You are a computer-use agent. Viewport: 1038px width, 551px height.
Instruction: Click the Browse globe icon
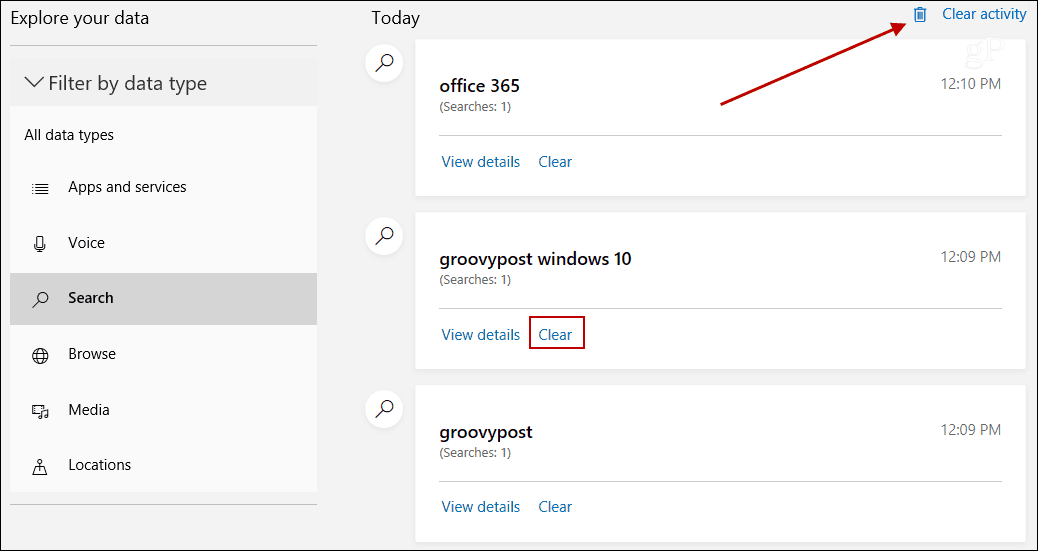pyautogui.click(x=40, y=356)
